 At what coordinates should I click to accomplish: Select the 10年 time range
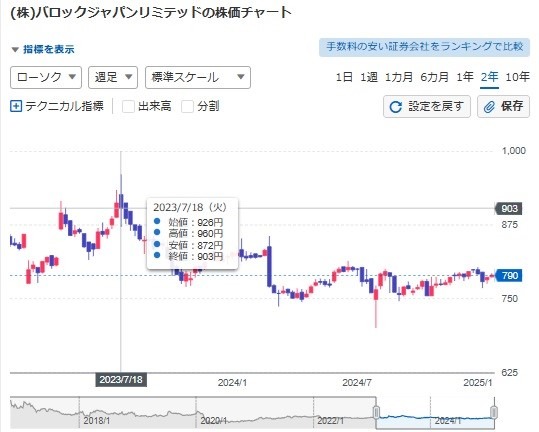coord(517,77)
